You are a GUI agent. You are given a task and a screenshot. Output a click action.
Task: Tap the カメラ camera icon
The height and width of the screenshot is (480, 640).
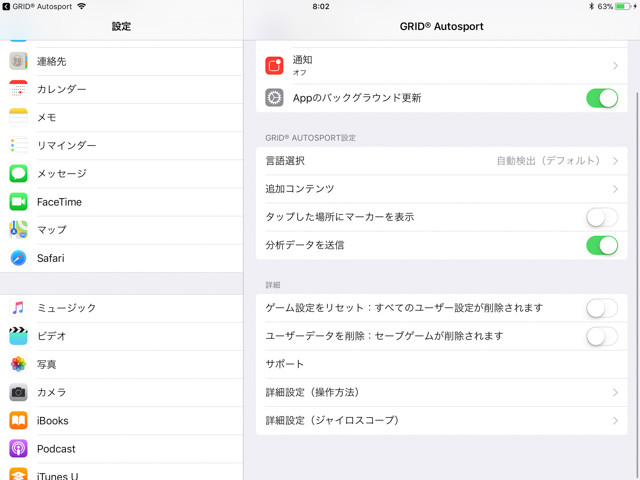(x=18, y=392)
